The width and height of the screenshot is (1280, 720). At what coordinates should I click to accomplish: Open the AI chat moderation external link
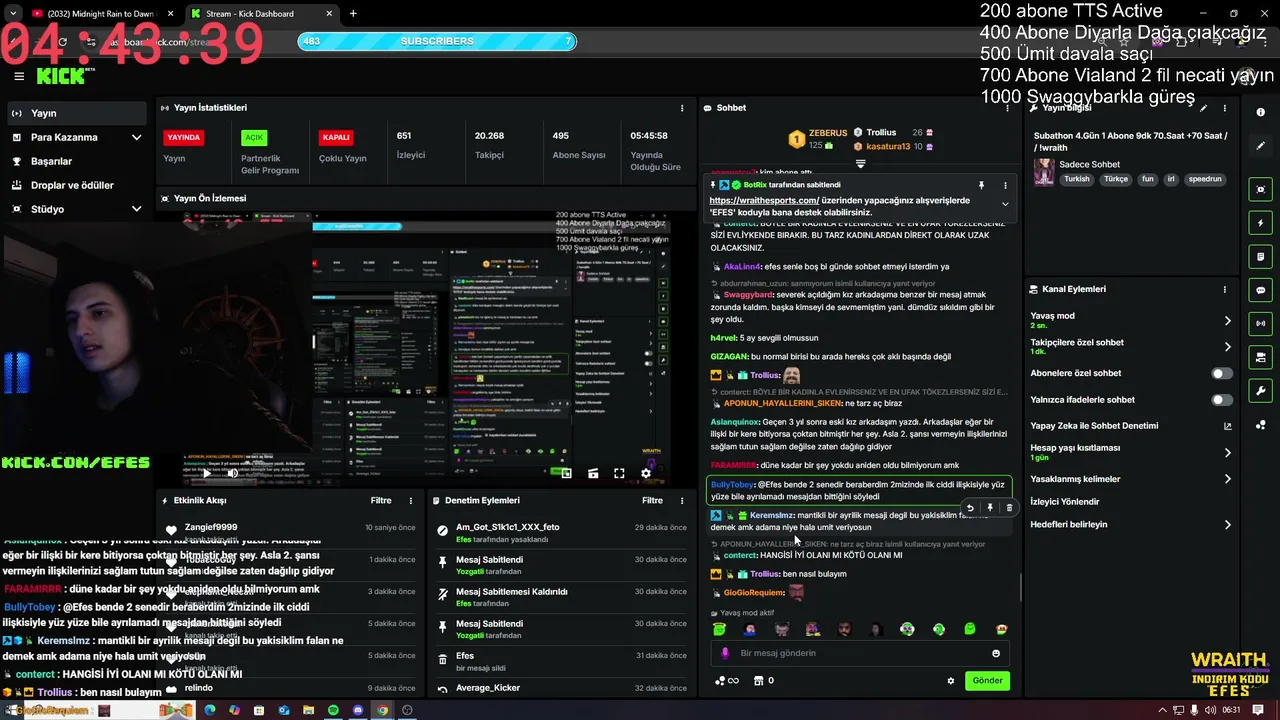coord(1227,426)
